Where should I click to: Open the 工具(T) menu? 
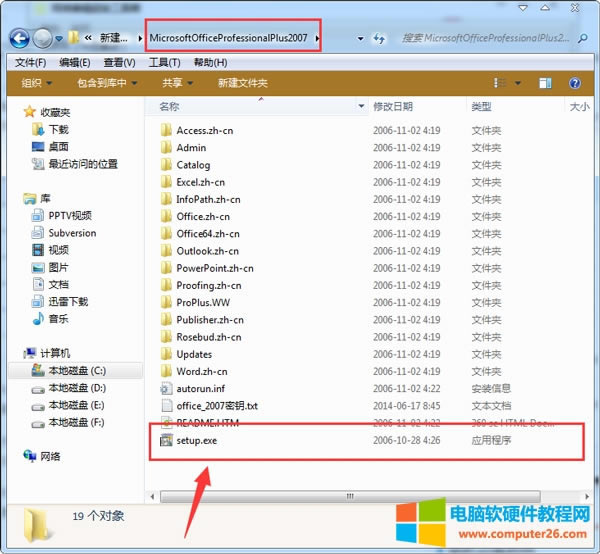[x=165, y=62]
